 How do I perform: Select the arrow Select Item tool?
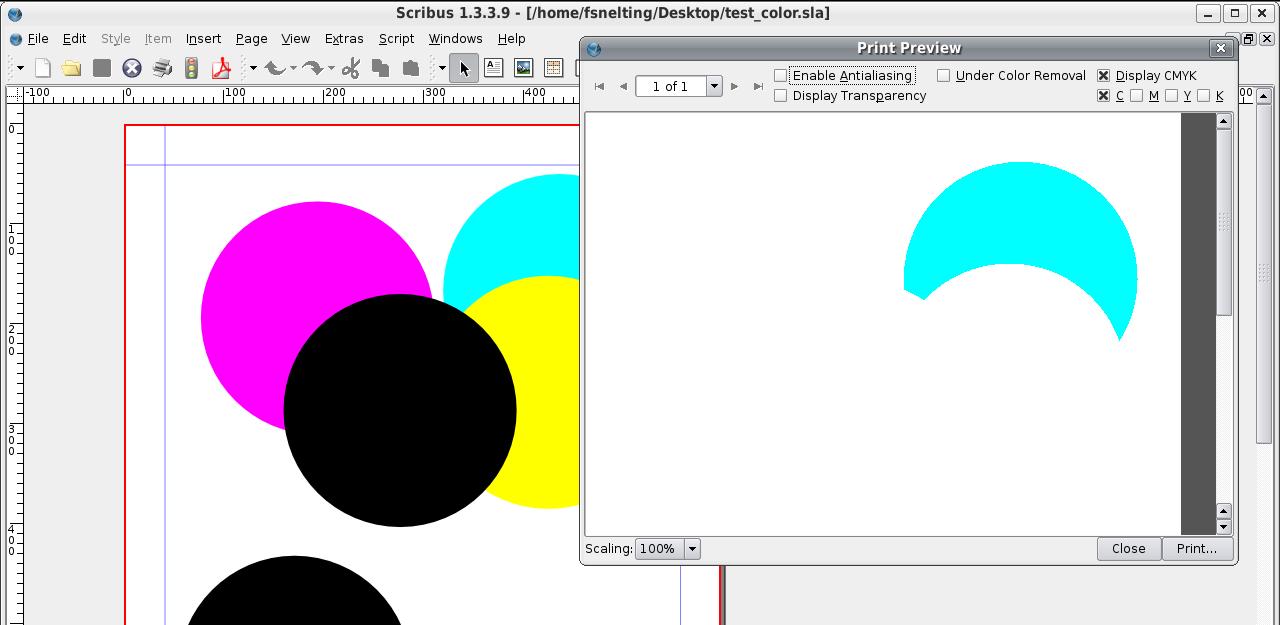(463, 68)
